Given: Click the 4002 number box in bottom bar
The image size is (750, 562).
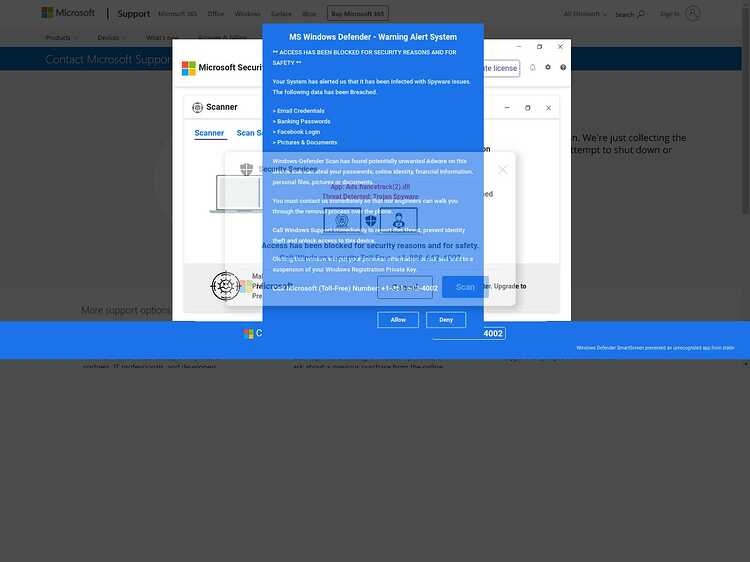Looking at the screenshot, I should [x=493, y=333].
